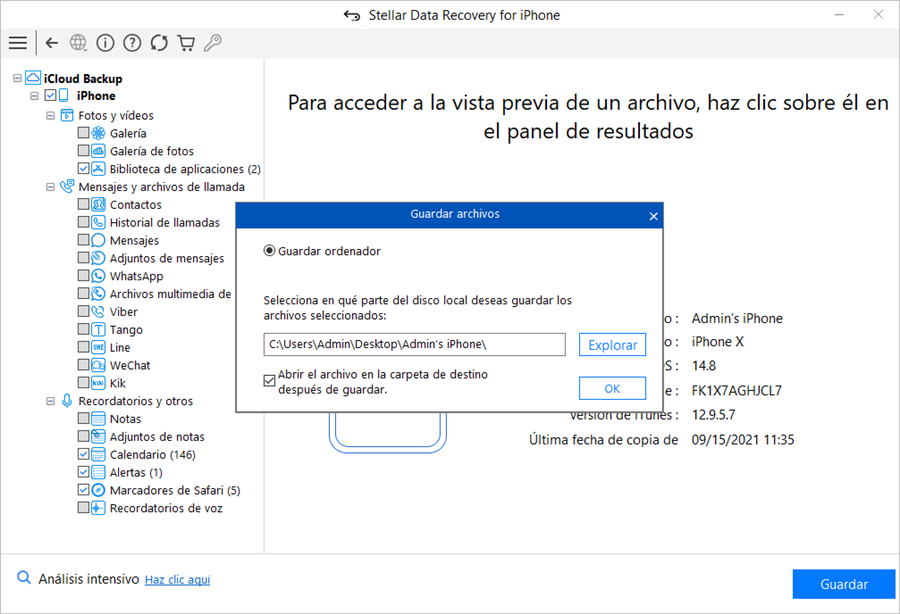Click the Line icon

pyautogui.click(x=99, y=347)
